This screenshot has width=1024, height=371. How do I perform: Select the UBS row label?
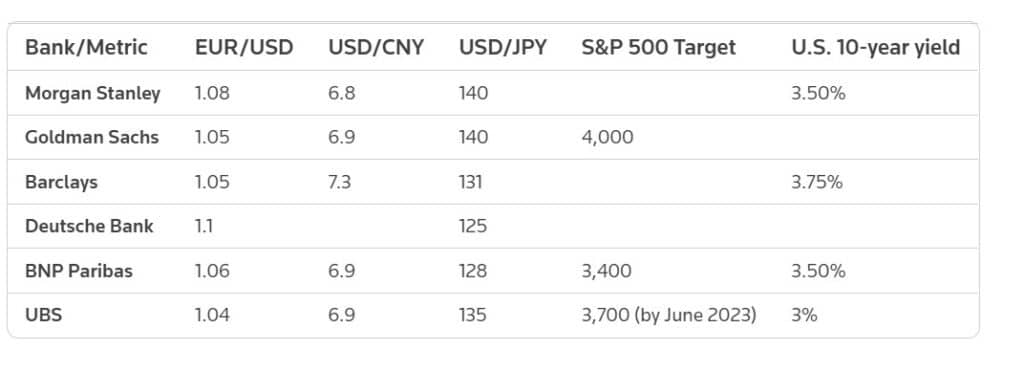pos(44,315)
